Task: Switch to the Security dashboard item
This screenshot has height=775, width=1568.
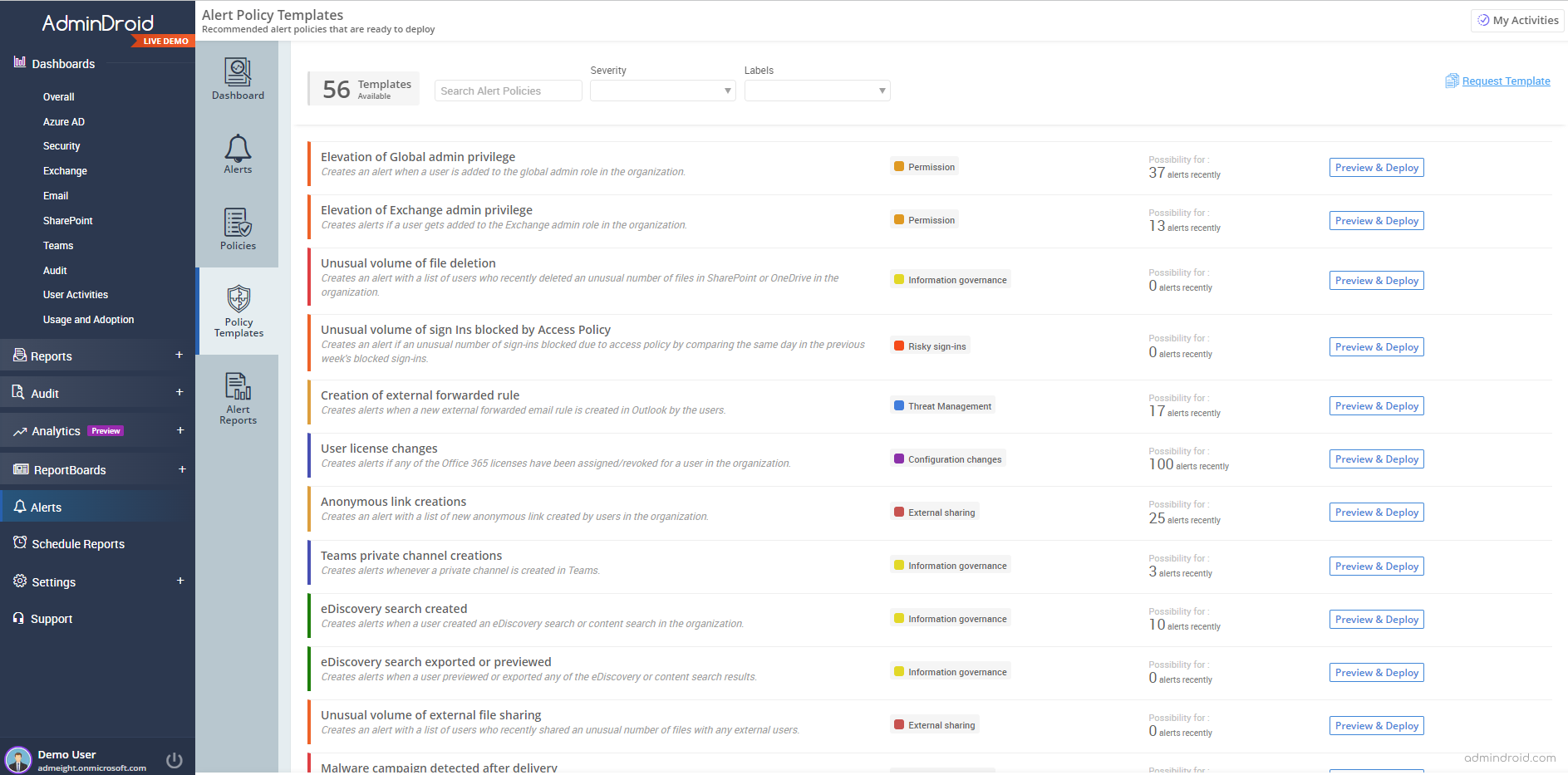Action: point(61,145)
